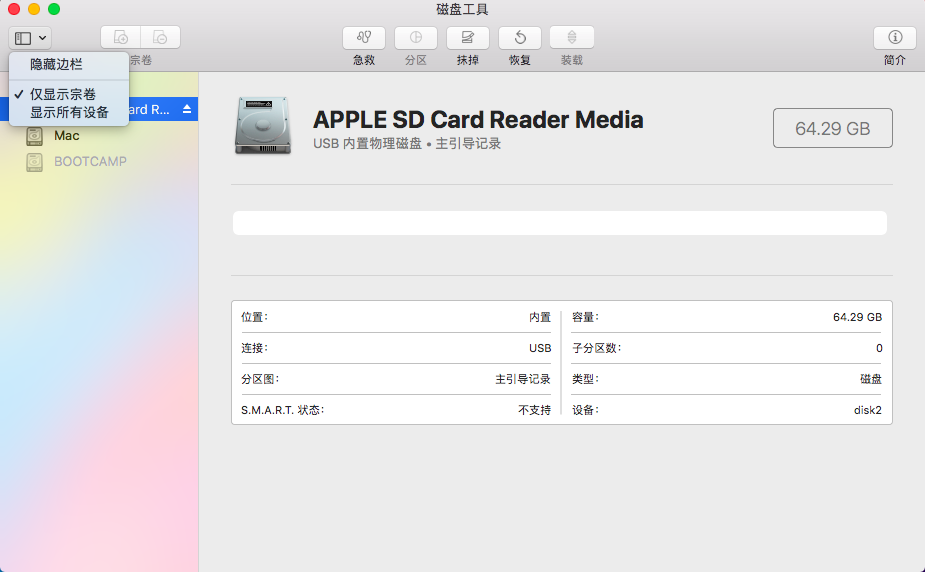Viewport: 925px width, 572px height.
Task: Click the Mac volume disk icon
Action: (x=34, y=136)
